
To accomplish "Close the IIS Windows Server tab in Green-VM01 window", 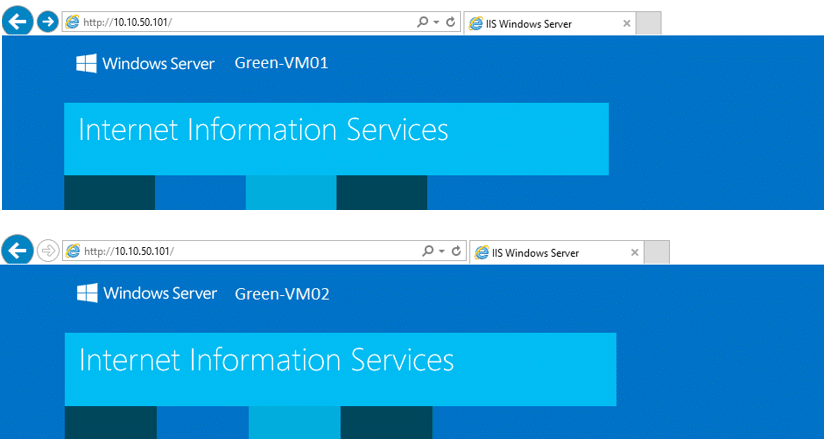I will click(x=626, y=24).
